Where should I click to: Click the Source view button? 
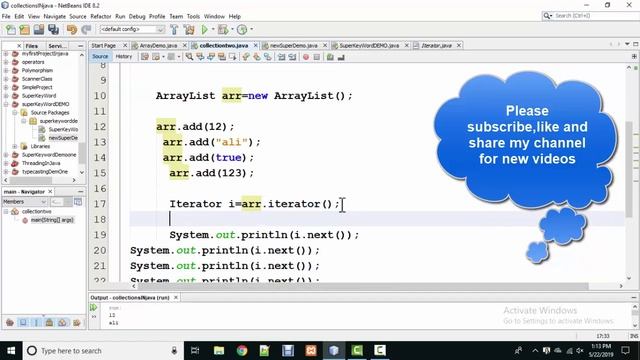(x=100, y=57)
